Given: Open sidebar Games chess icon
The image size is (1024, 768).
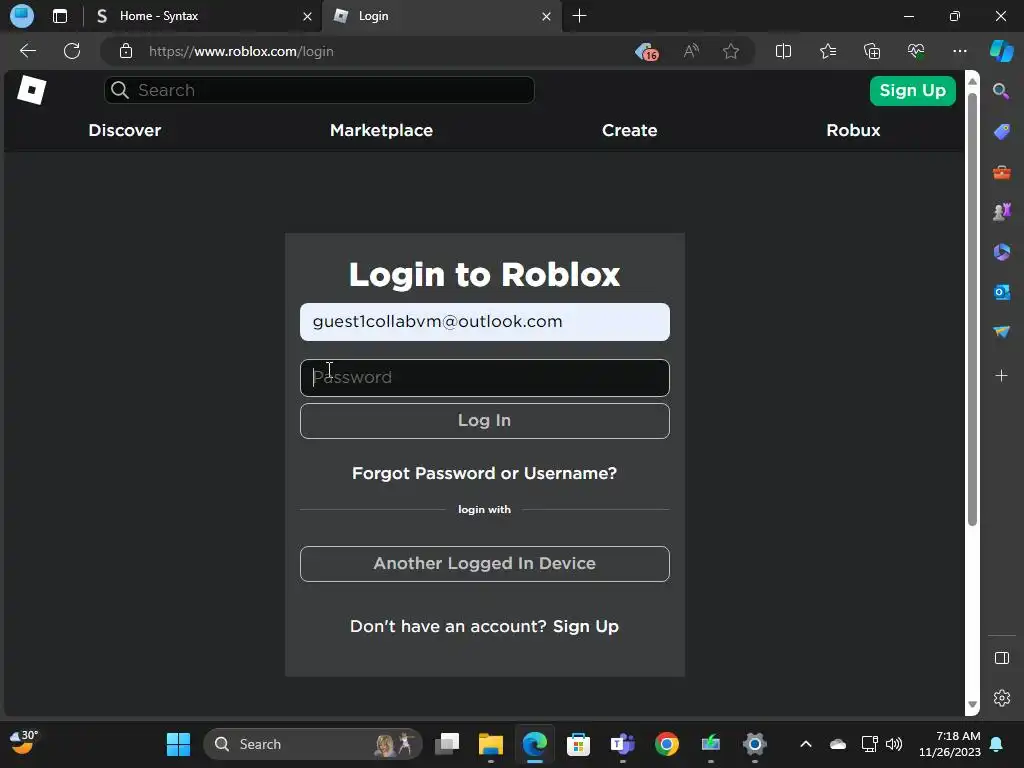Looking at the screenshot, I should 1001,212.
